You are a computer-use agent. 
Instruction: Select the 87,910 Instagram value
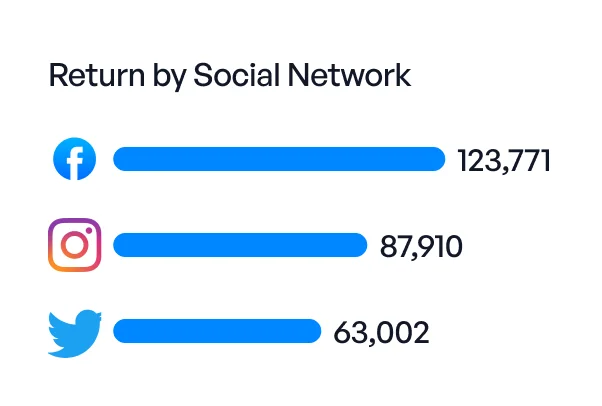421,246
